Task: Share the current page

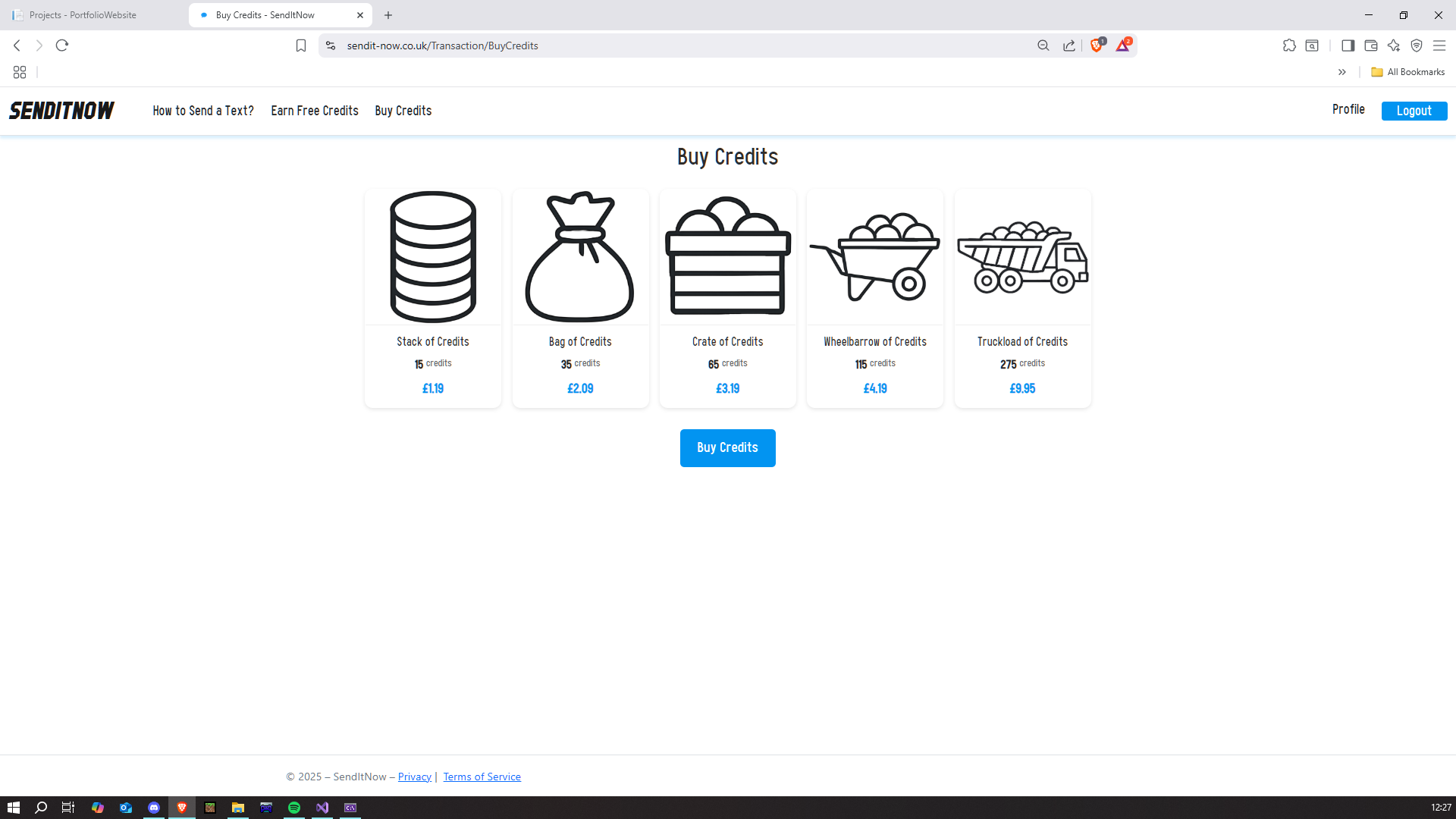Action: (1069, 45)
